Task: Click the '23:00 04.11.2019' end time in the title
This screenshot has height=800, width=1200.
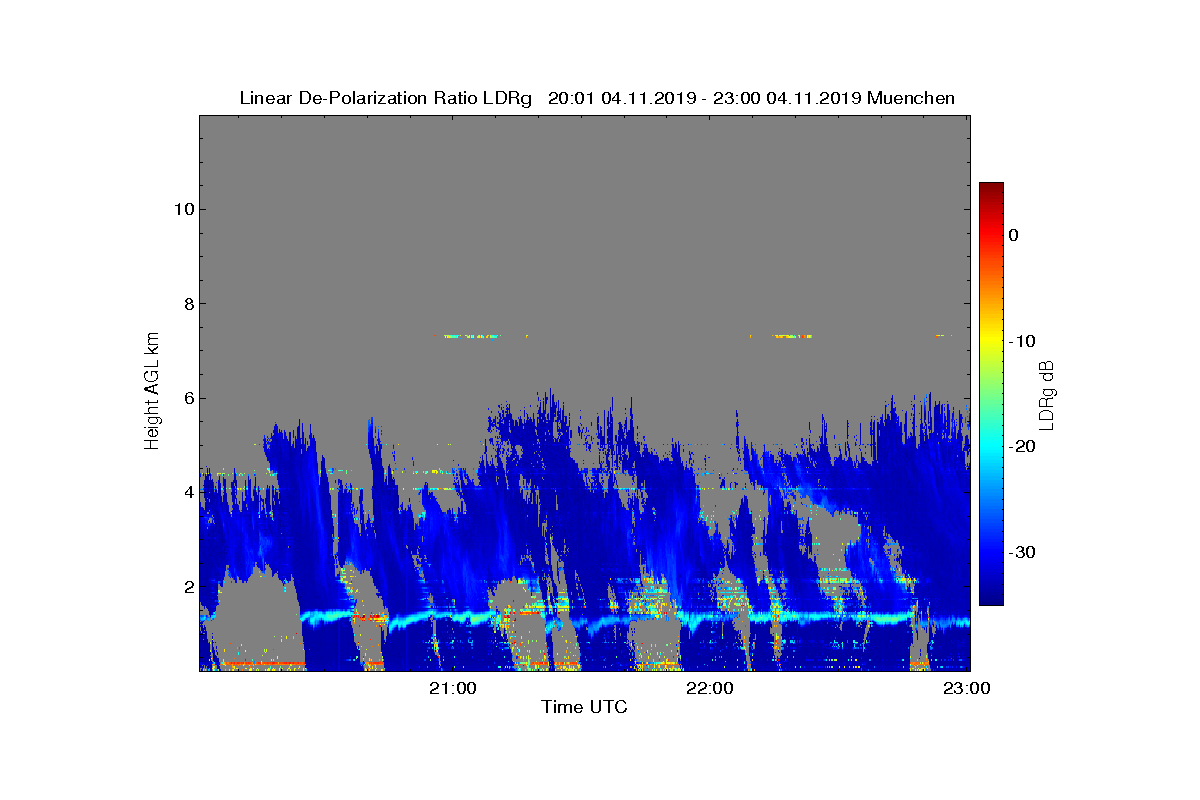Action: pos(787,98)
